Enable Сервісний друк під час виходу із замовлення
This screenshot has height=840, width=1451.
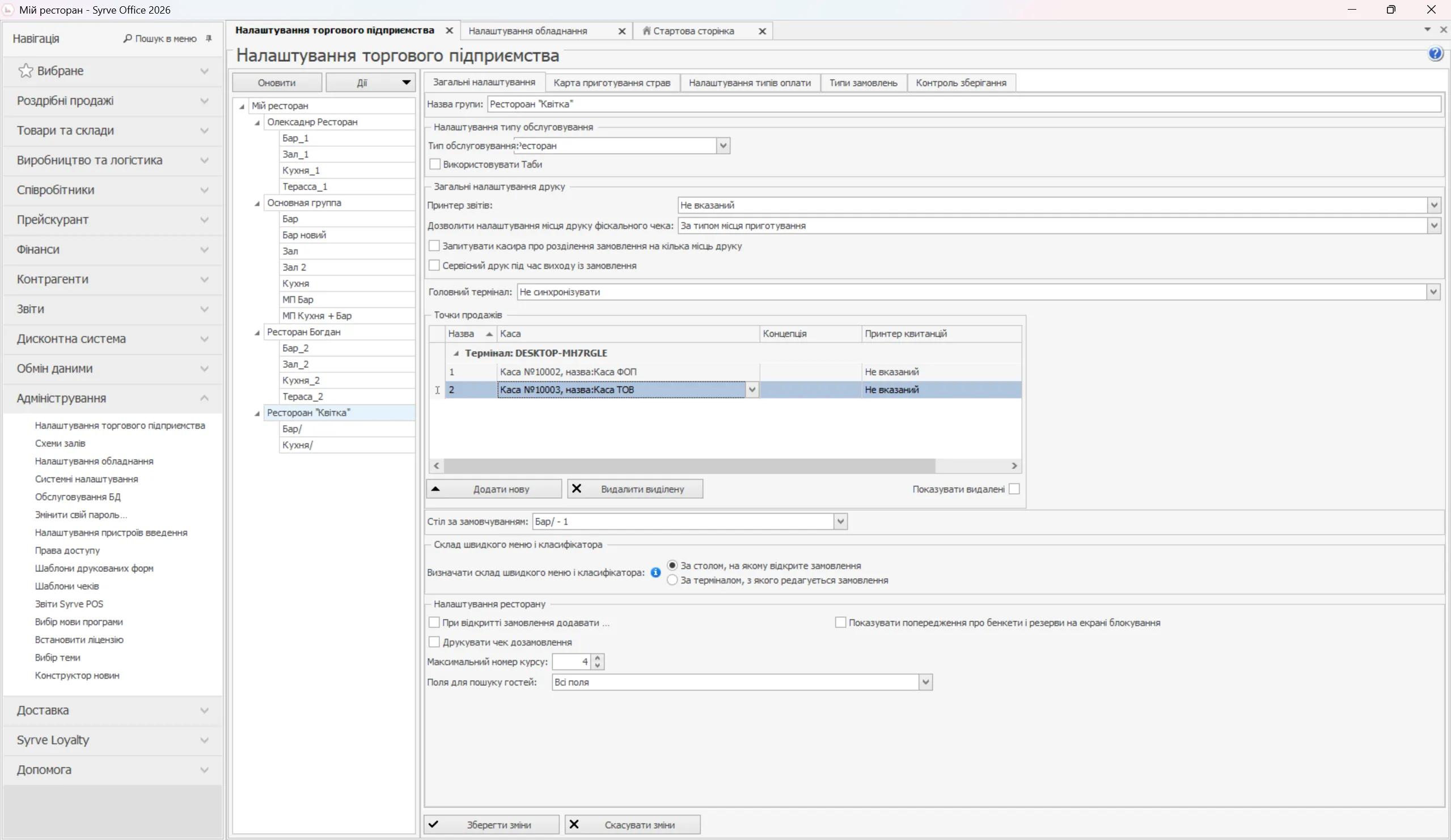click(x=434, y=265)
